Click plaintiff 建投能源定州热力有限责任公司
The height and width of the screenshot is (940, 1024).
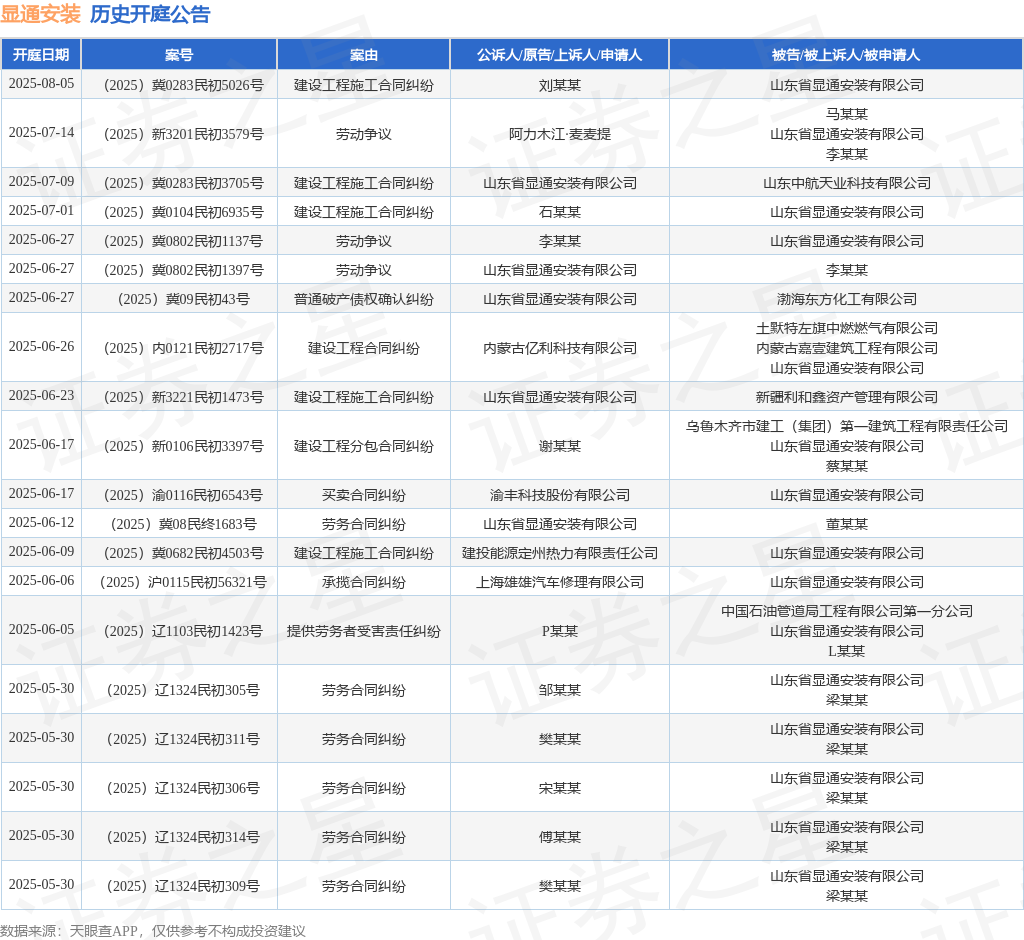560,553
